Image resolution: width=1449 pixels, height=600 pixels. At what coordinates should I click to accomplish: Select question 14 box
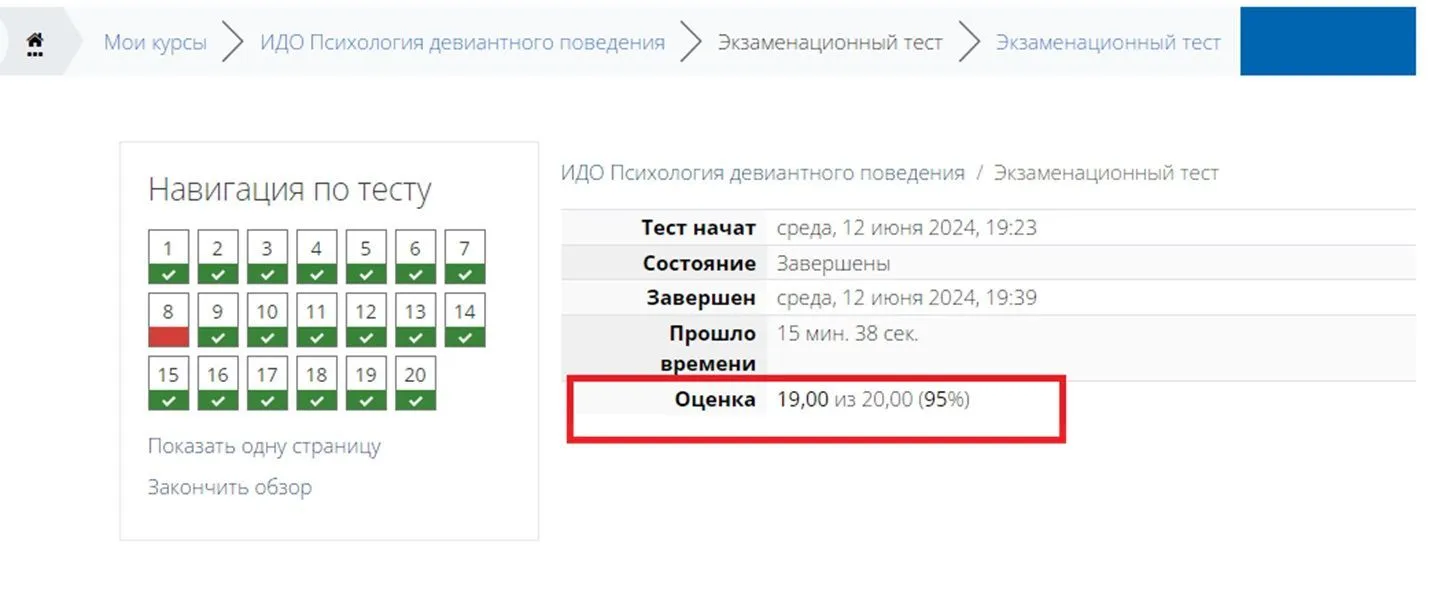click(x=464, y=320)
